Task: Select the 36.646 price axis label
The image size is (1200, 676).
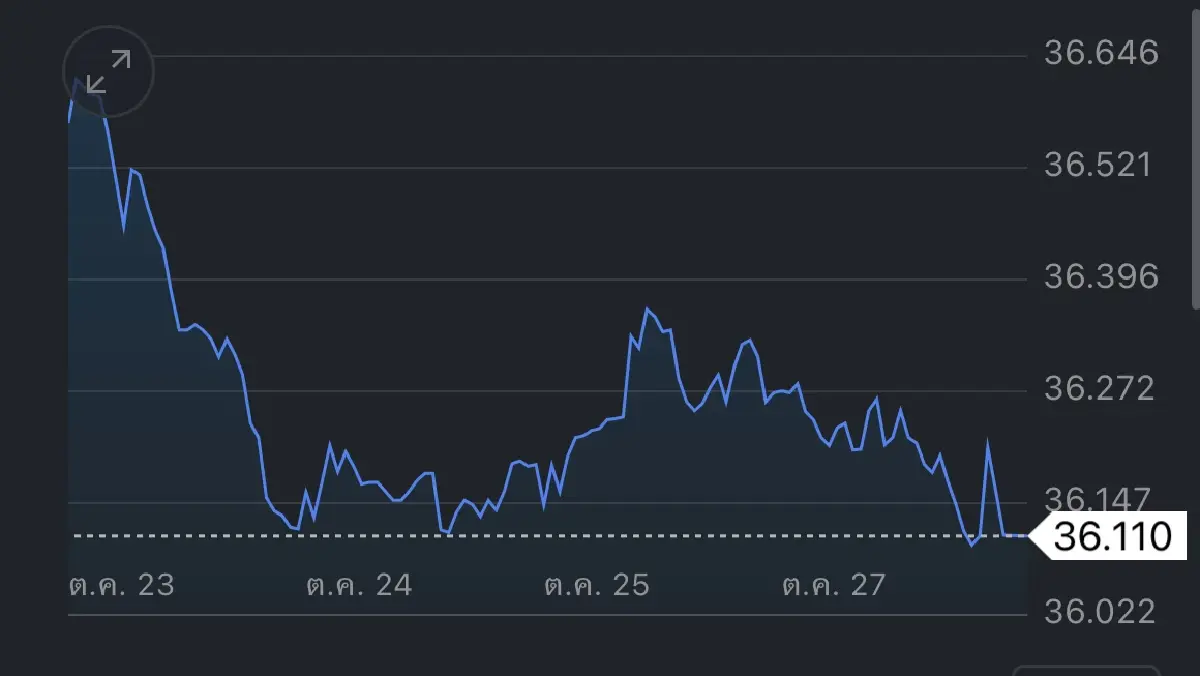Action: click(1101, 52)
